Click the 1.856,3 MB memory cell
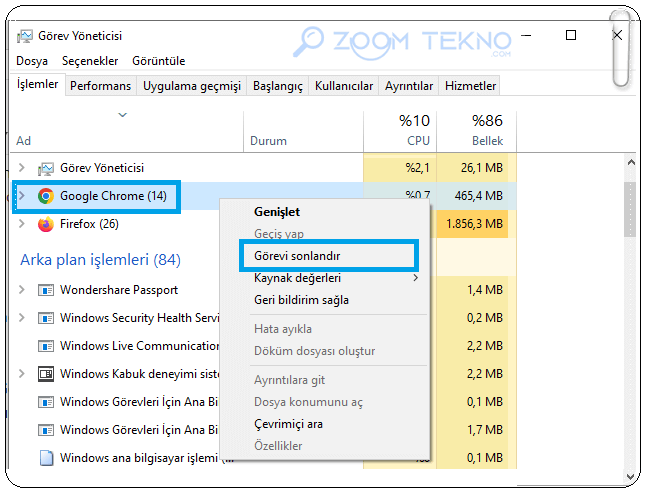Viewport: 646px width, 493px height. coord(475,224)
